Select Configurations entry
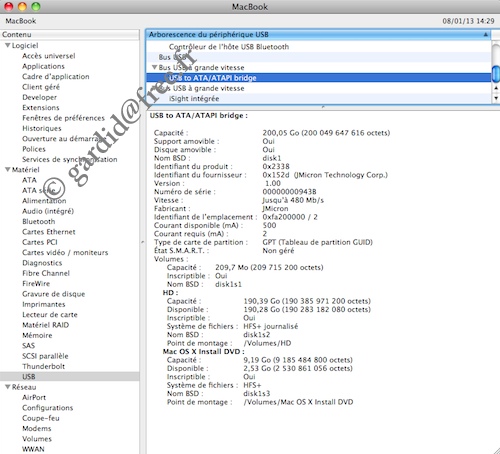 pyautogui.click(x=47, y=407)
